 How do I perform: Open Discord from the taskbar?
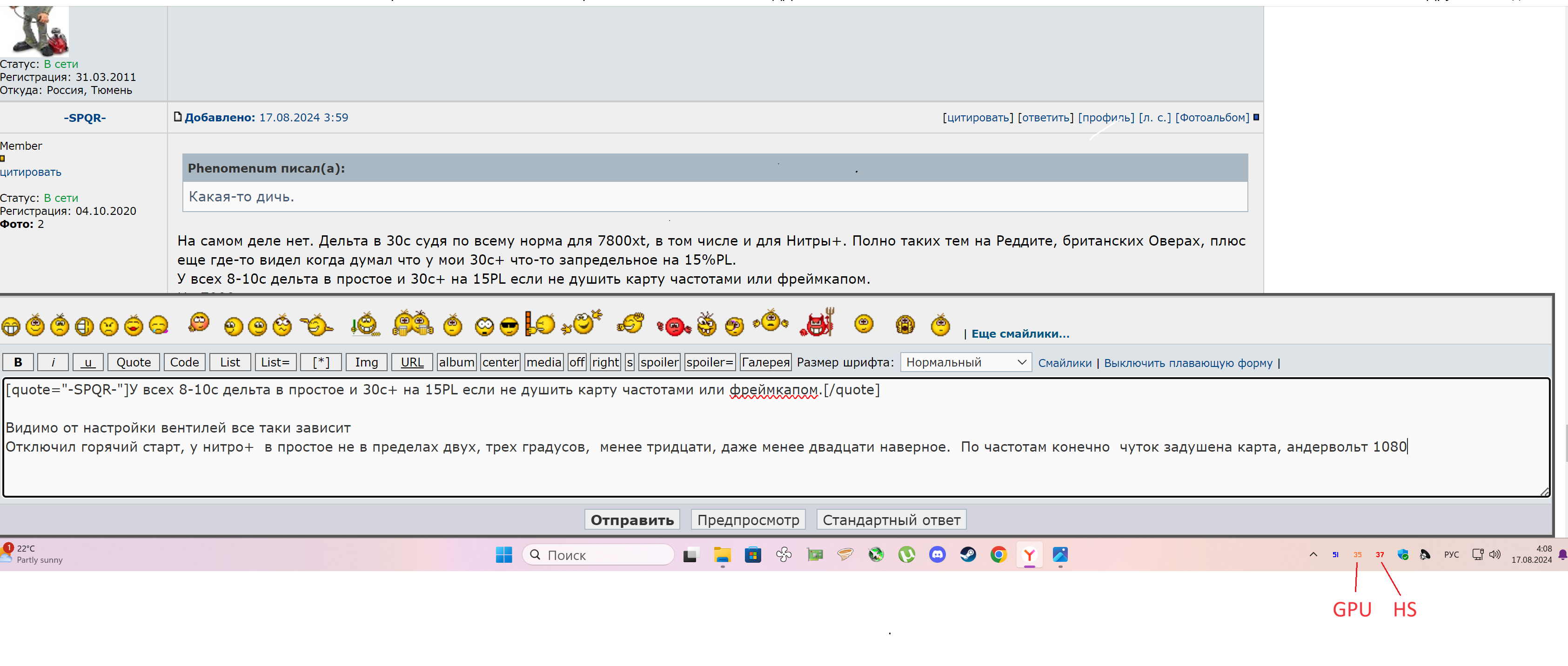tap(937, 554)
